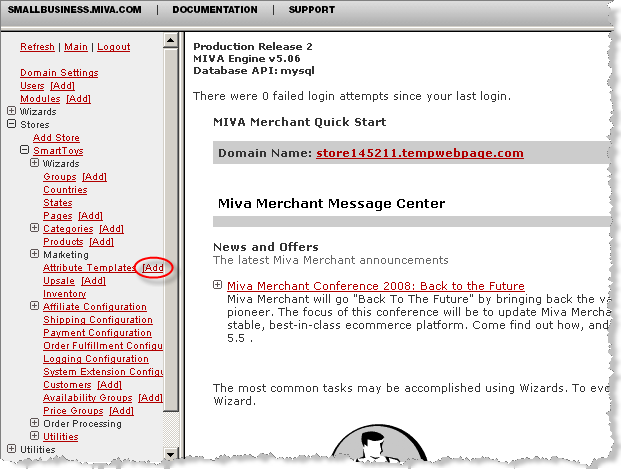Open the SUPPORT menu item
This screenshot has height=469, width=621.
coord(312,10)
